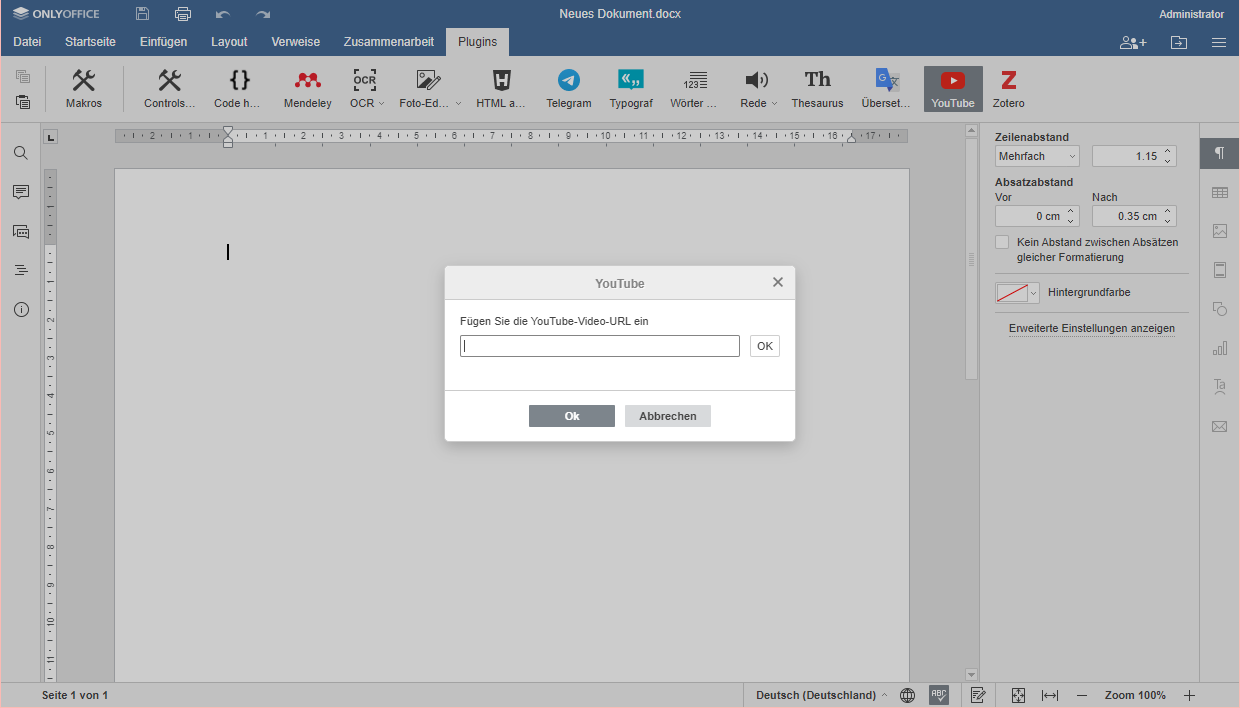Click Abbrechen in the YouTube dialog
The image size is (1240, 708).
pyautogui.click(x=667, y=416)
